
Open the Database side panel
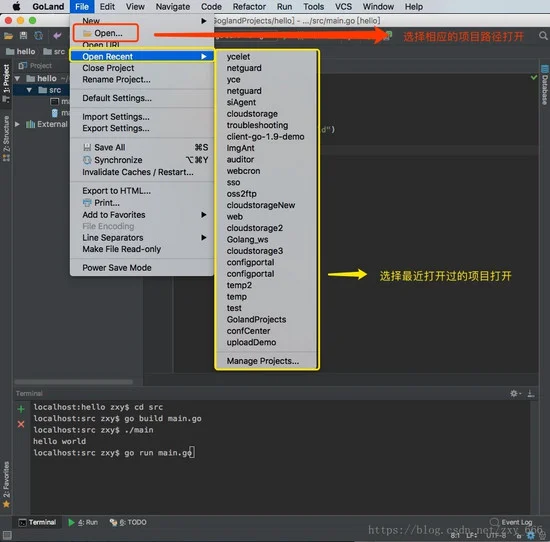click(544, 85)
